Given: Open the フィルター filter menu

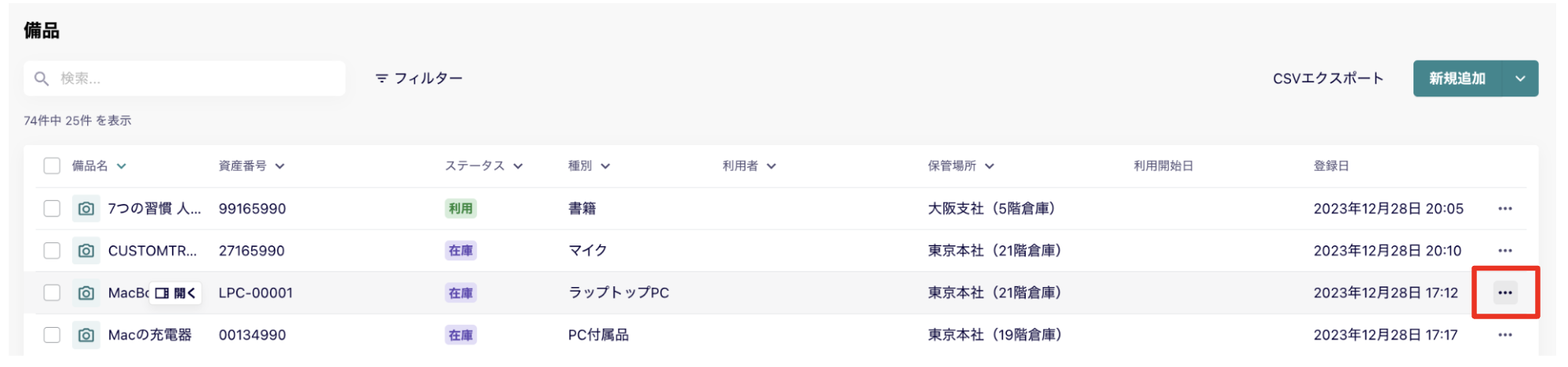Looking at the screenshot, I should (x=419, y=78).
